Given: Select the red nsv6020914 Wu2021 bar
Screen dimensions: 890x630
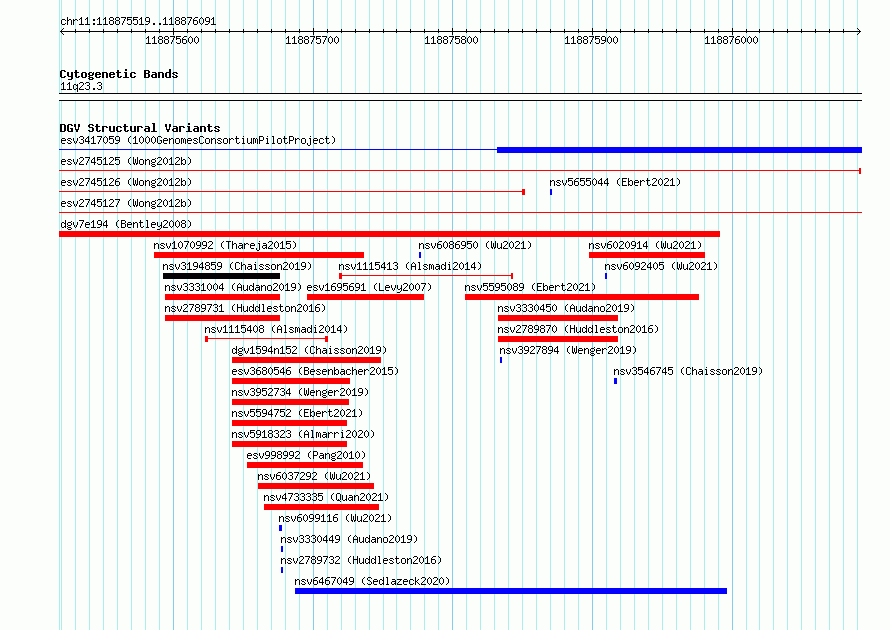Looking at the screenshot, I should [647, 255].
